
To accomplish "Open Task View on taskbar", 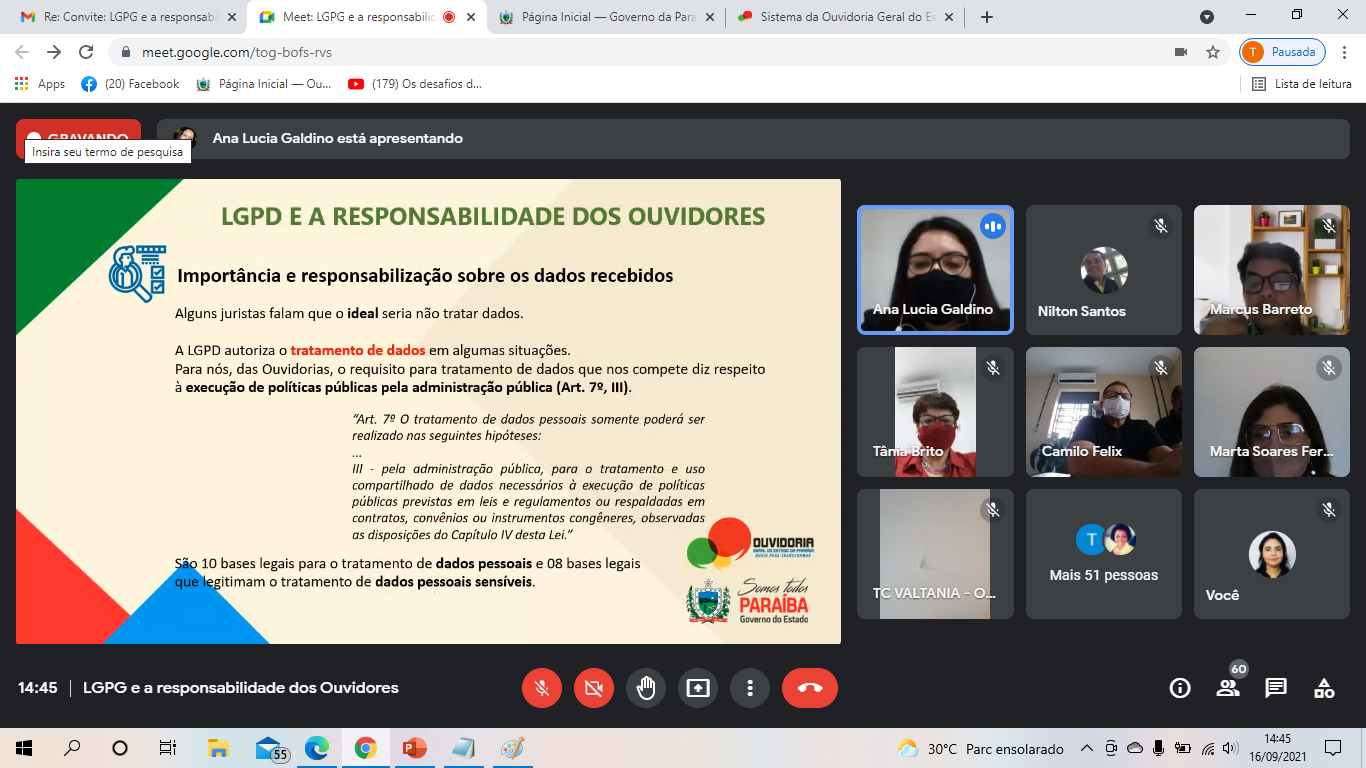I will [x=168, y=748].
